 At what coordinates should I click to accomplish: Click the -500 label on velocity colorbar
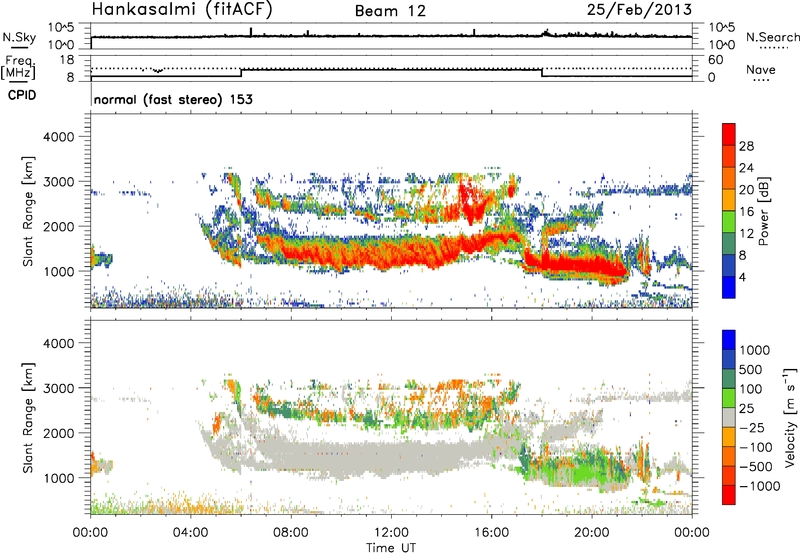click(756, 467)
